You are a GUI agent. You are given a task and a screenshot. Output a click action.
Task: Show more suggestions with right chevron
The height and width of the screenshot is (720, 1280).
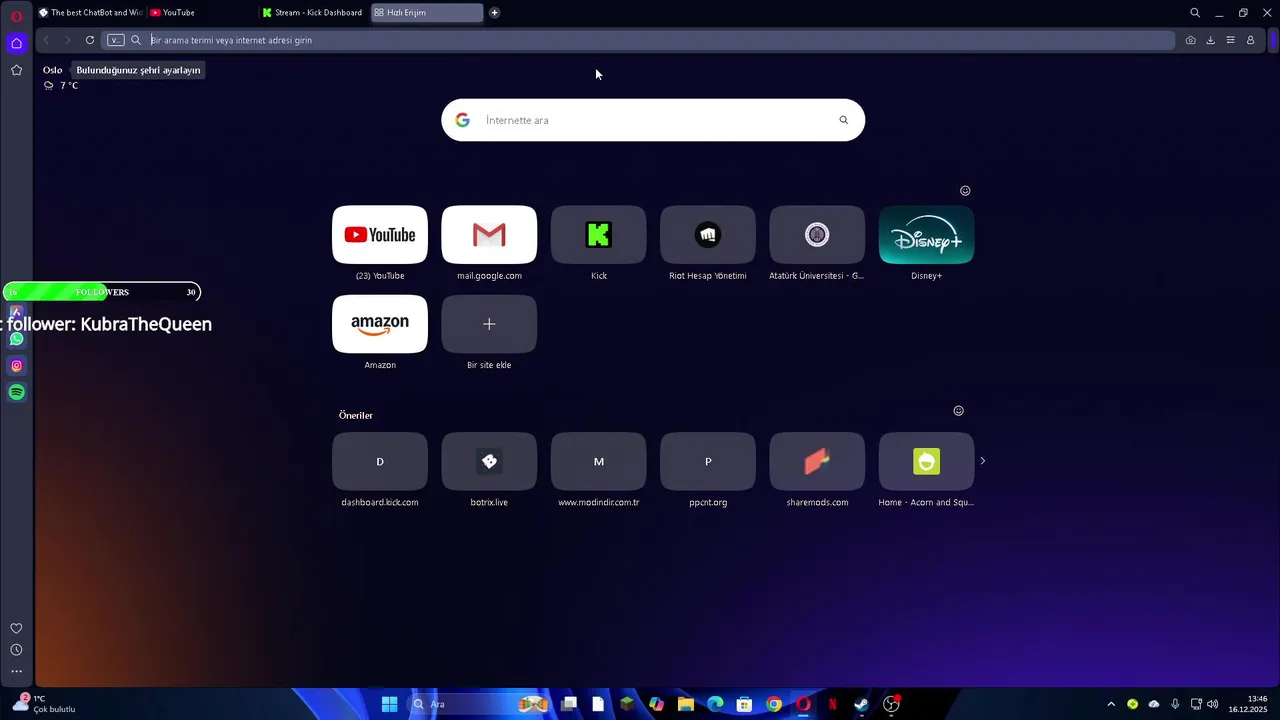click(982, 461)
